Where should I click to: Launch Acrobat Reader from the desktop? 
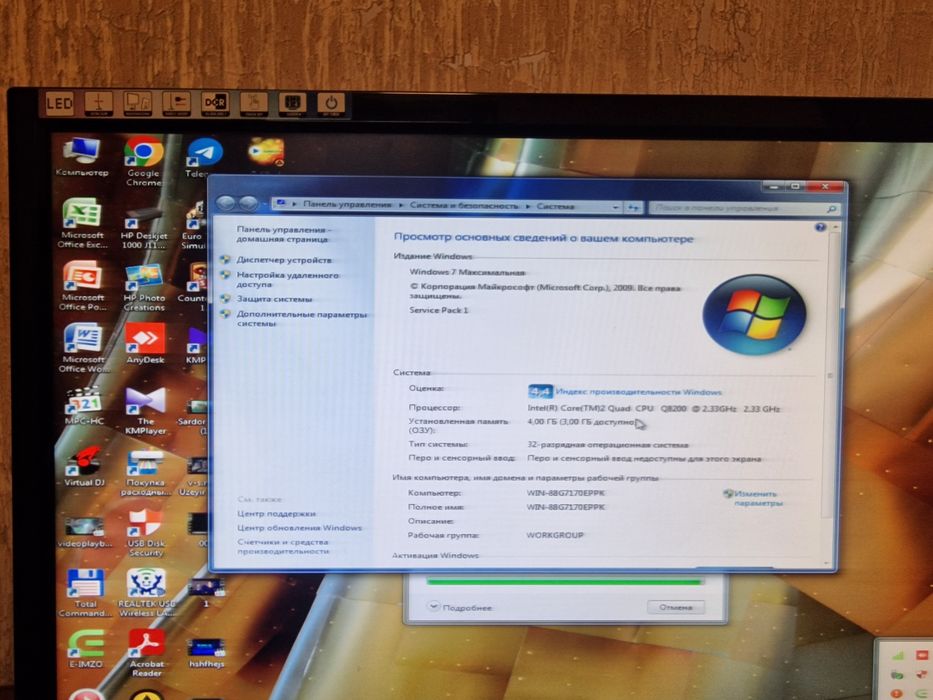(x=146, y=654)
